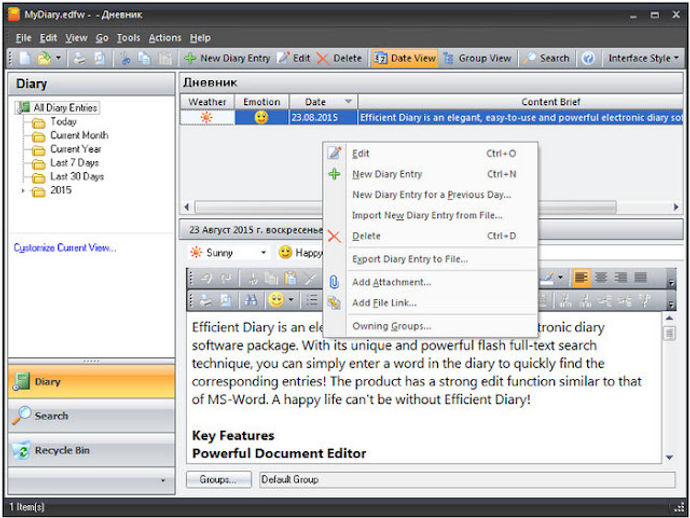The height and width of the screenshot is (518, 690).
Task: Open the Actions menu
Action: click(165, 38)
